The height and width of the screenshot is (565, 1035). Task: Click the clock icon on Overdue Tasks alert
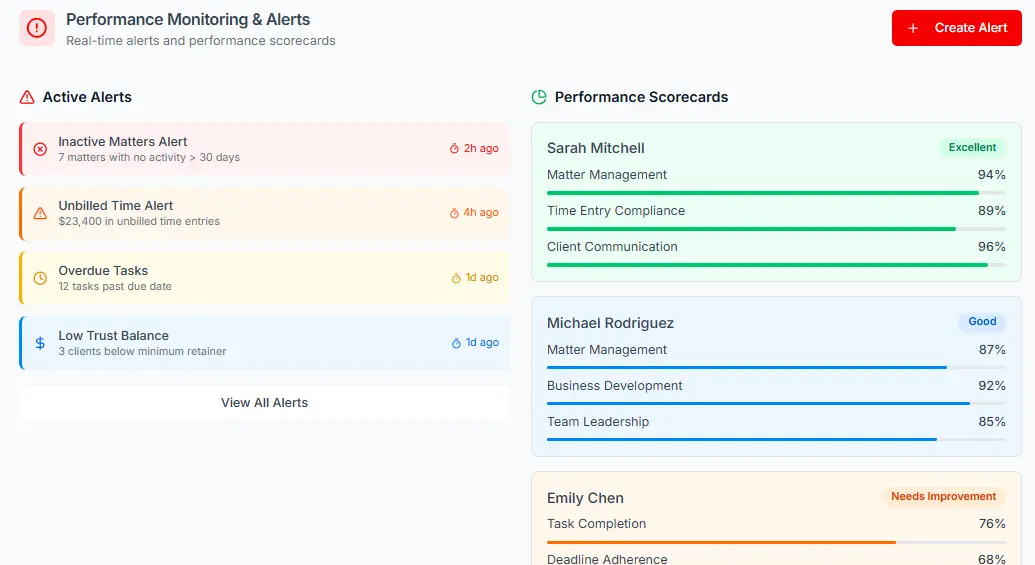point(40,278)
